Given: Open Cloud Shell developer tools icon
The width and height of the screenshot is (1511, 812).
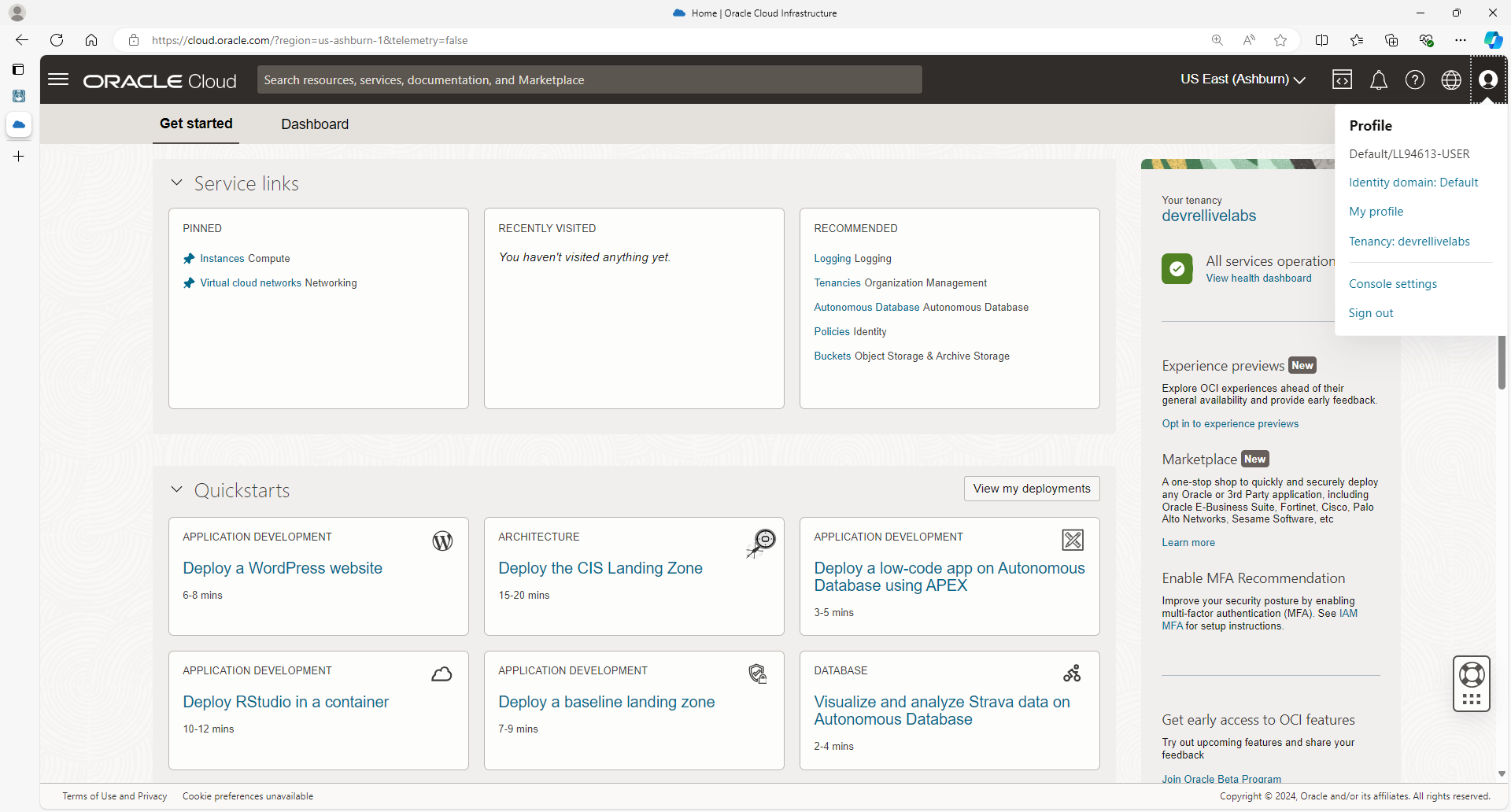Looking at the screenshot, I should (x=1342, y=79).
